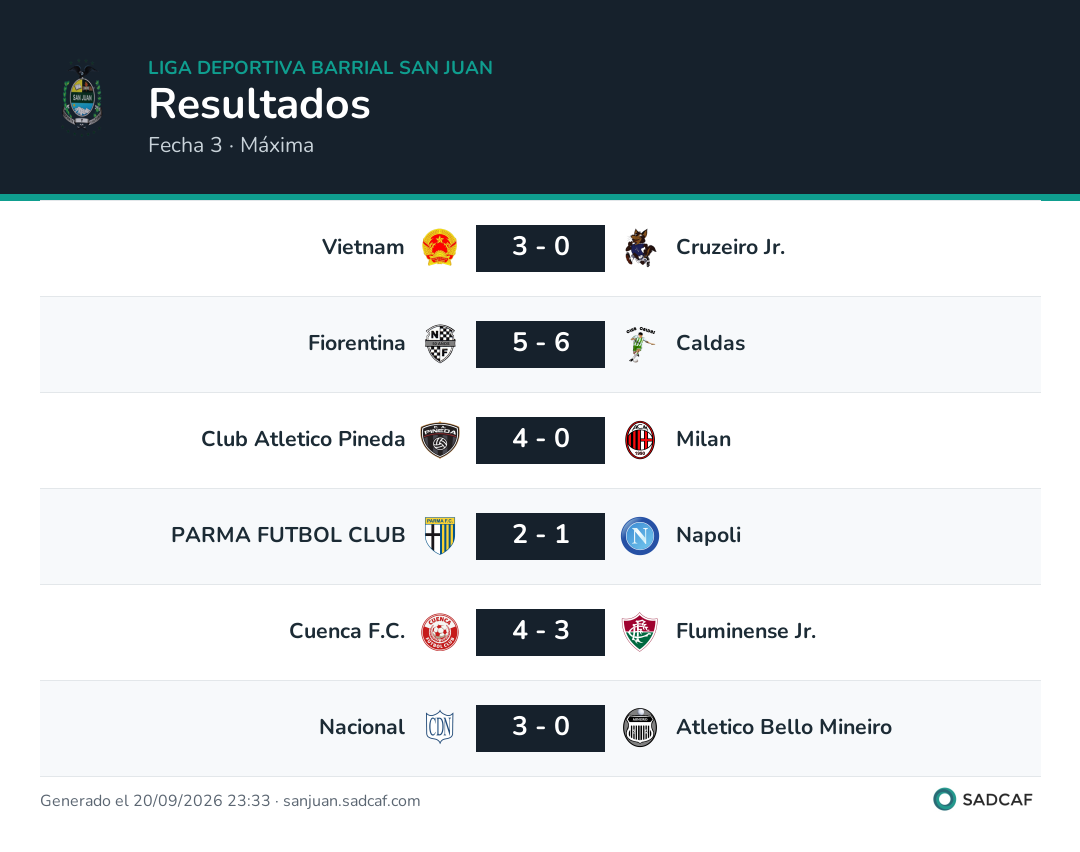Click the Cuenca F.C. red badge

[x=439, y=632]
